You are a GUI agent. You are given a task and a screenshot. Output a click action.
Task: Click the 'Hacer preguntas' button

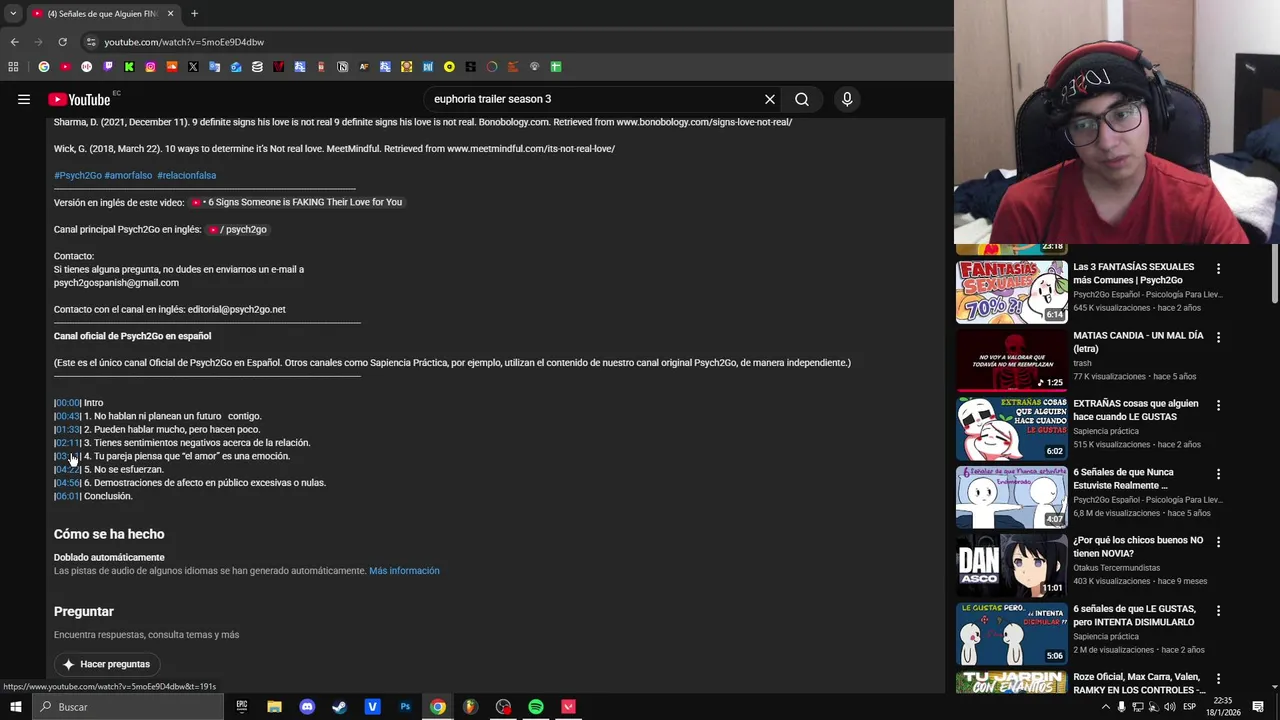(x=107, y=664)
